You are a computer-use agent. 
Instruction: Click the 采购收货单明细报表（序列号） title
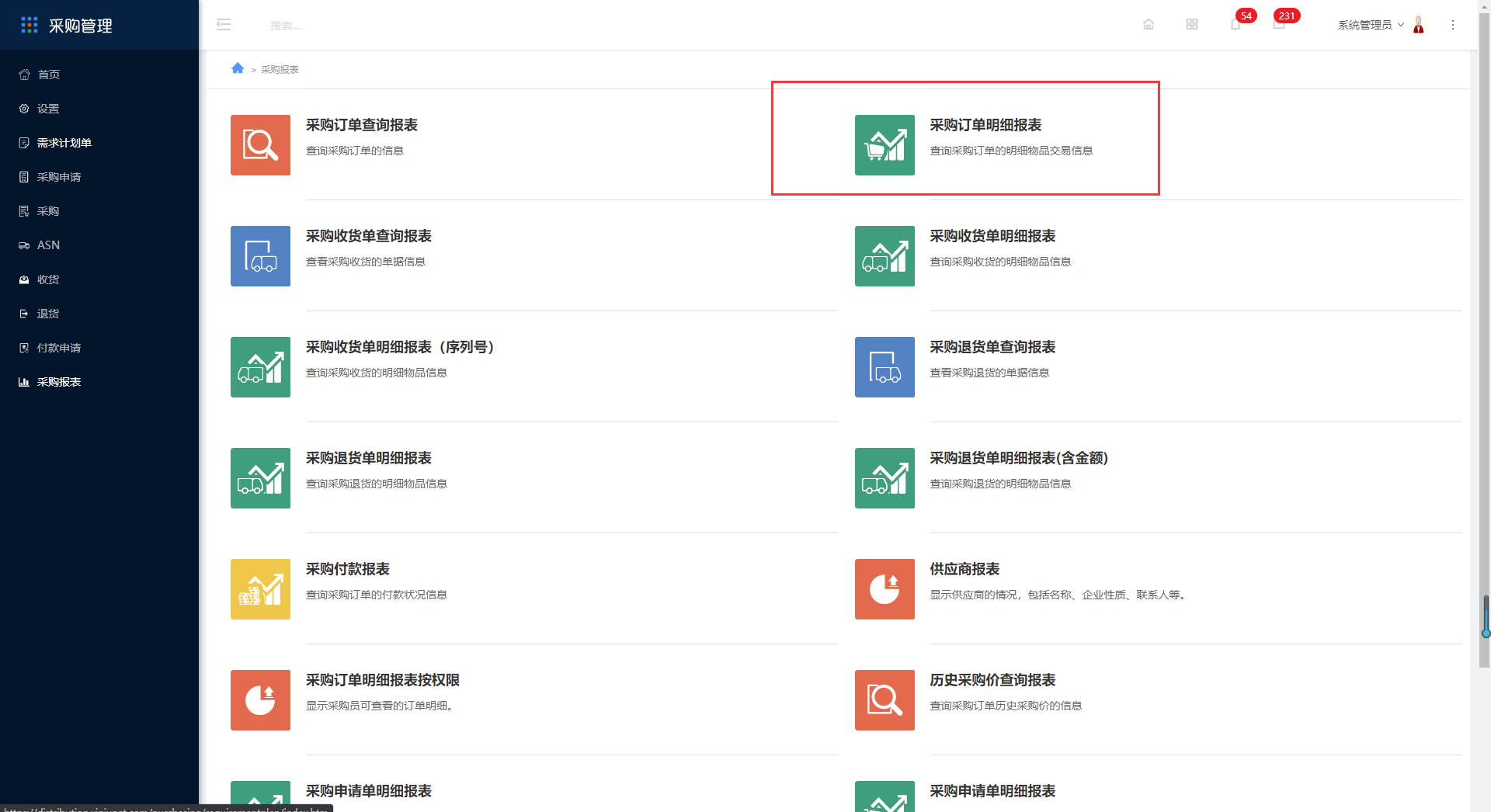(401, 347)
